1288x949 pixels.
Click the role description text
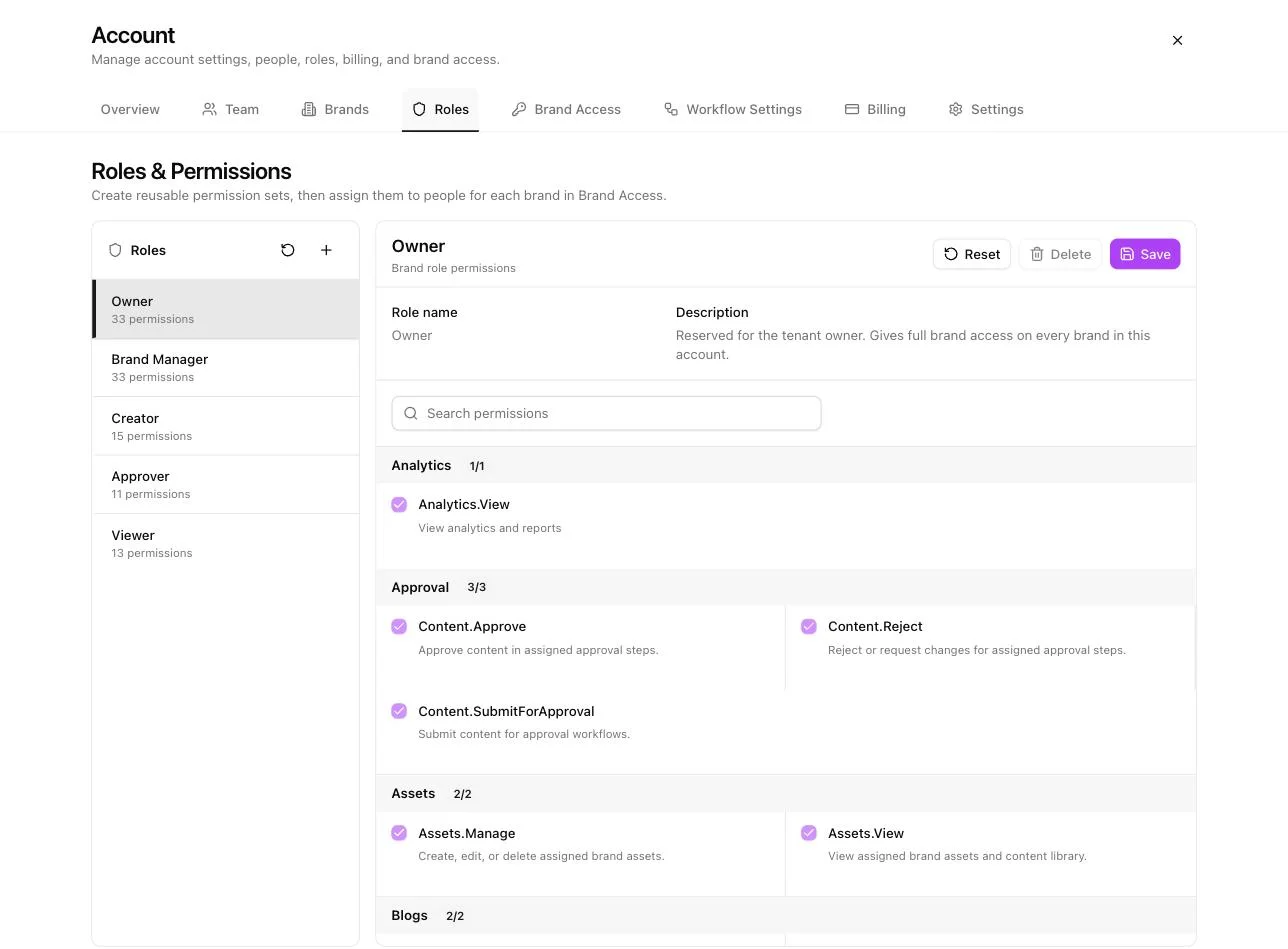pyautogui.click(x=913, y=345)
